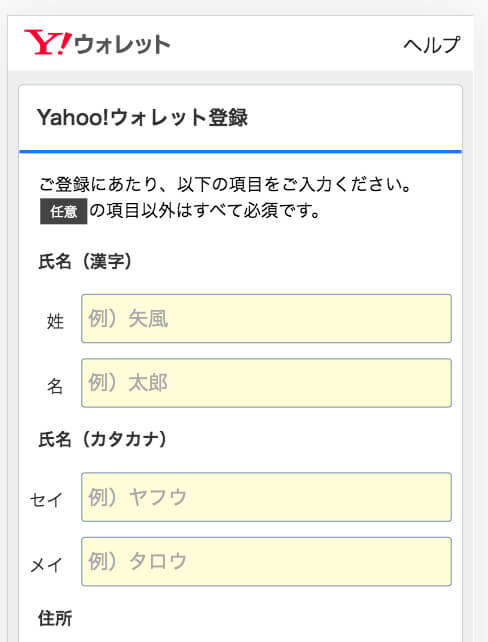Click the white header bar beside the logo

click(287, 43)
